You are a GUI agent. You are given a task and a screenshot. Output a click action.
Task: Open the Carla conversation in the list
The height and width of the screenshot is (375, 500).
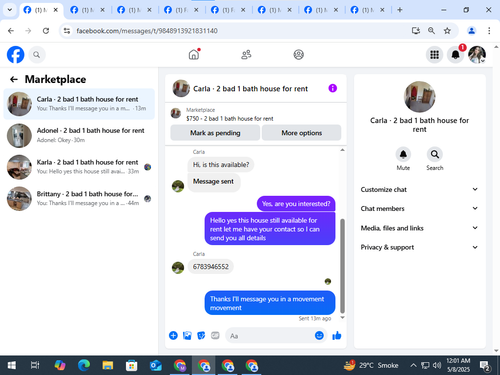(x=79, y=104)
